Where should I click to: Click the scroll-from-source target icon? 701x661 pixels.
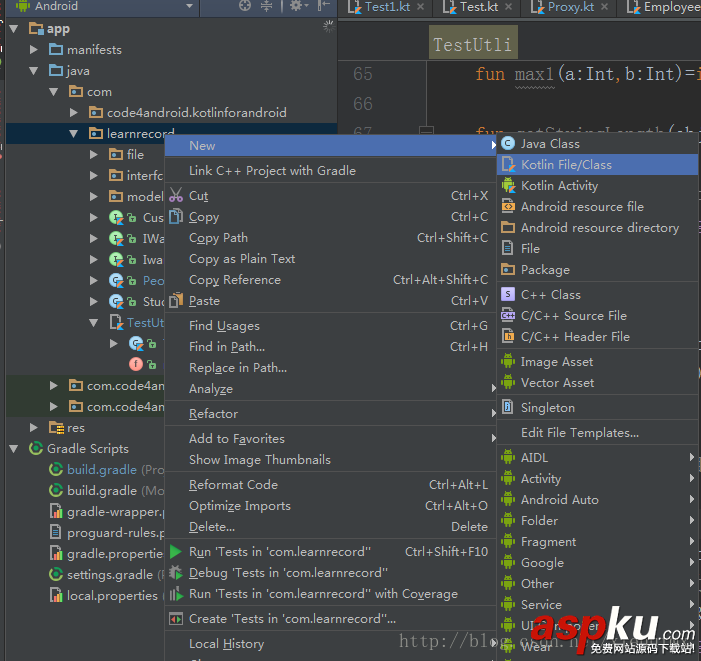click(x=245, y=6)
